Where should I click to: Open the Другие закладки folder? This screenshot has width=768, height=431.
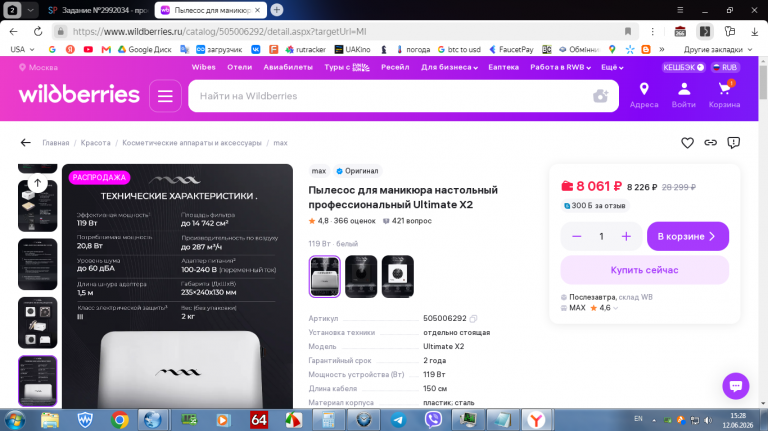coord(718,49)
